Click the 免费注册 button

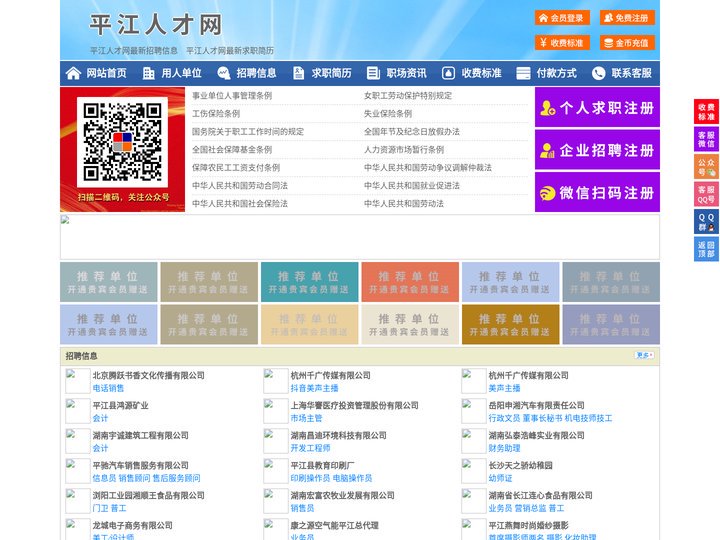coord(627,18)
